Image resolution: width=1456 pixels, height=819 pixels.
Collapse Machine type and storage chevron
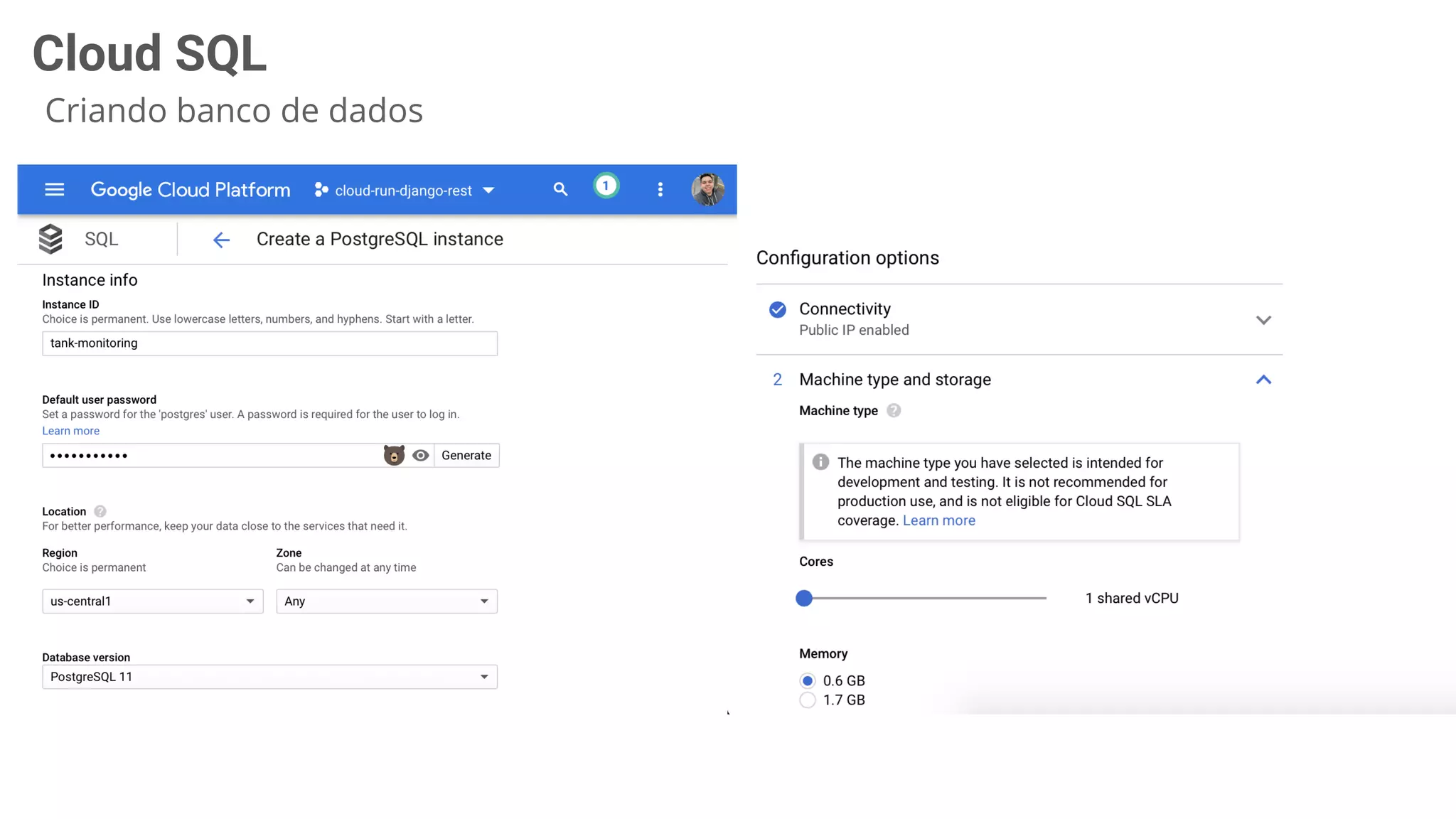(x=1263, y=380)
